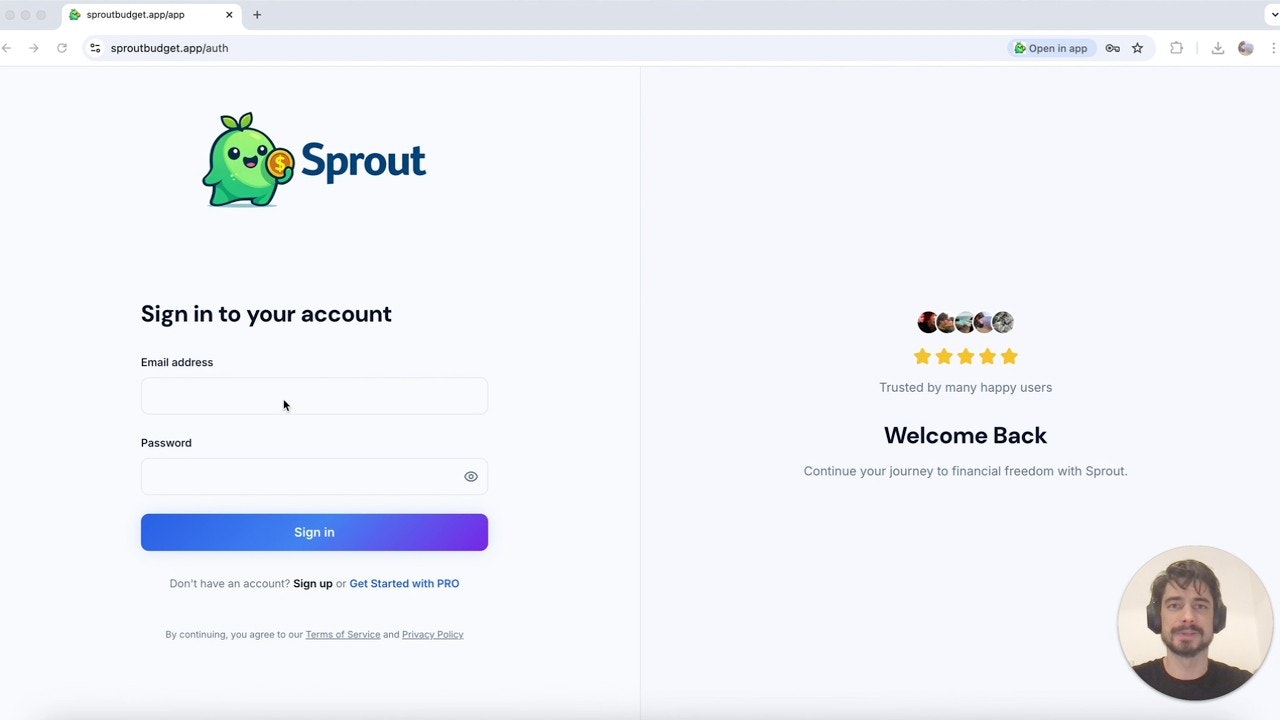Click the happy users avatar group
Screen dimensions: 1280x720
coord(964,322)
